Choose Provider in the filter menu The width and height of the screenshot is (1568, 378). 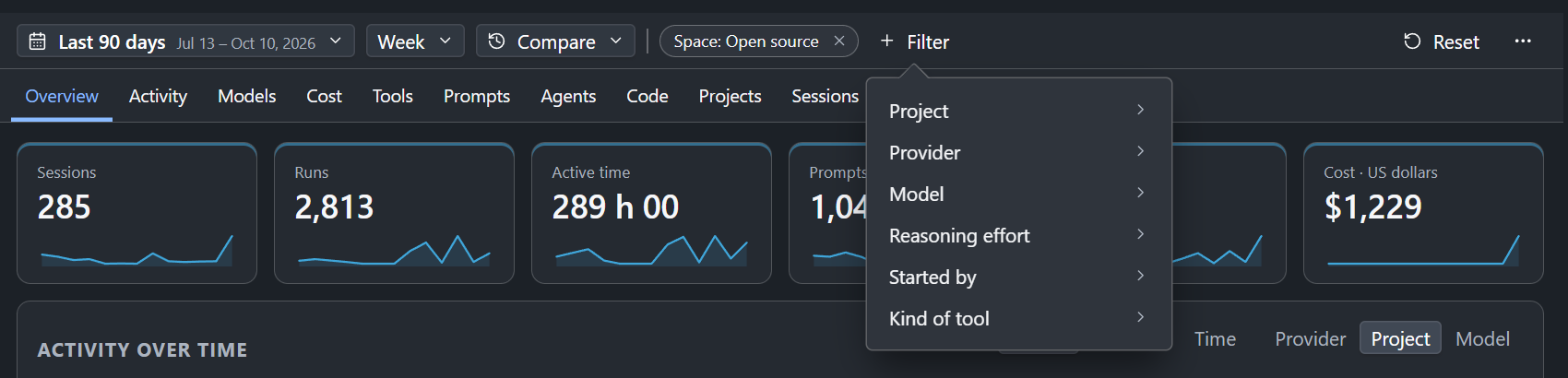[x=1019, y=152]
